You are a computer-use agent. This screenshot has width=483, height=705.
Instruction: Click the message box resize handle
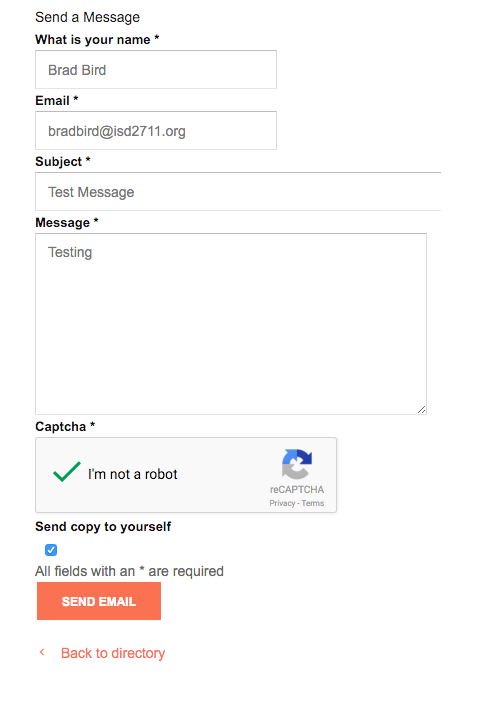tap(421, 409)
